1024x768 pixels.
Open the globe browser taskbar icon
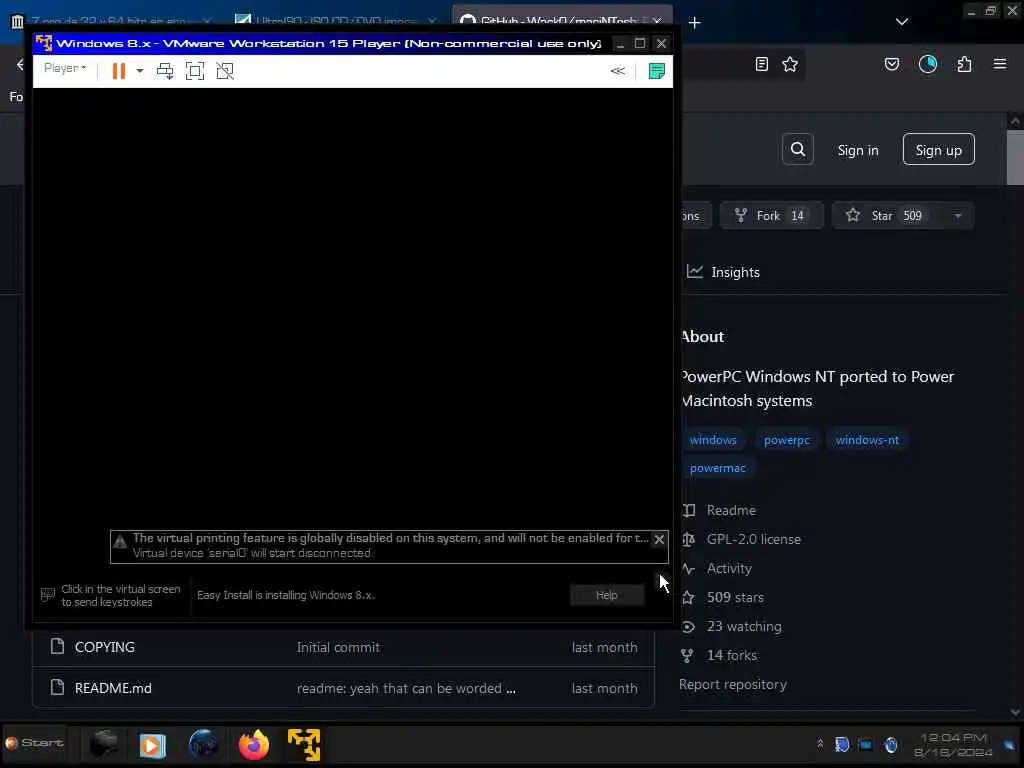tap(203, 744)
